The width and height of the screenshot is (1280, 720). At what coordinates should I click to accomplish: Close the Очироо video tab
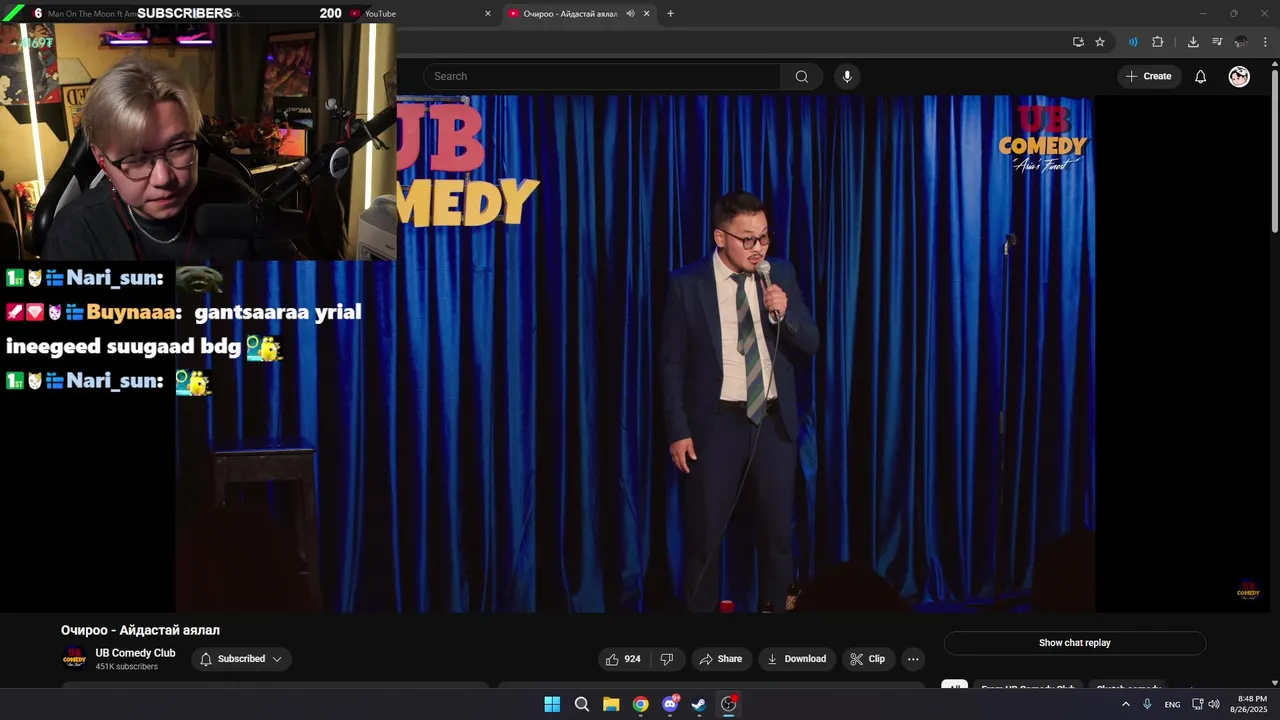646,14
